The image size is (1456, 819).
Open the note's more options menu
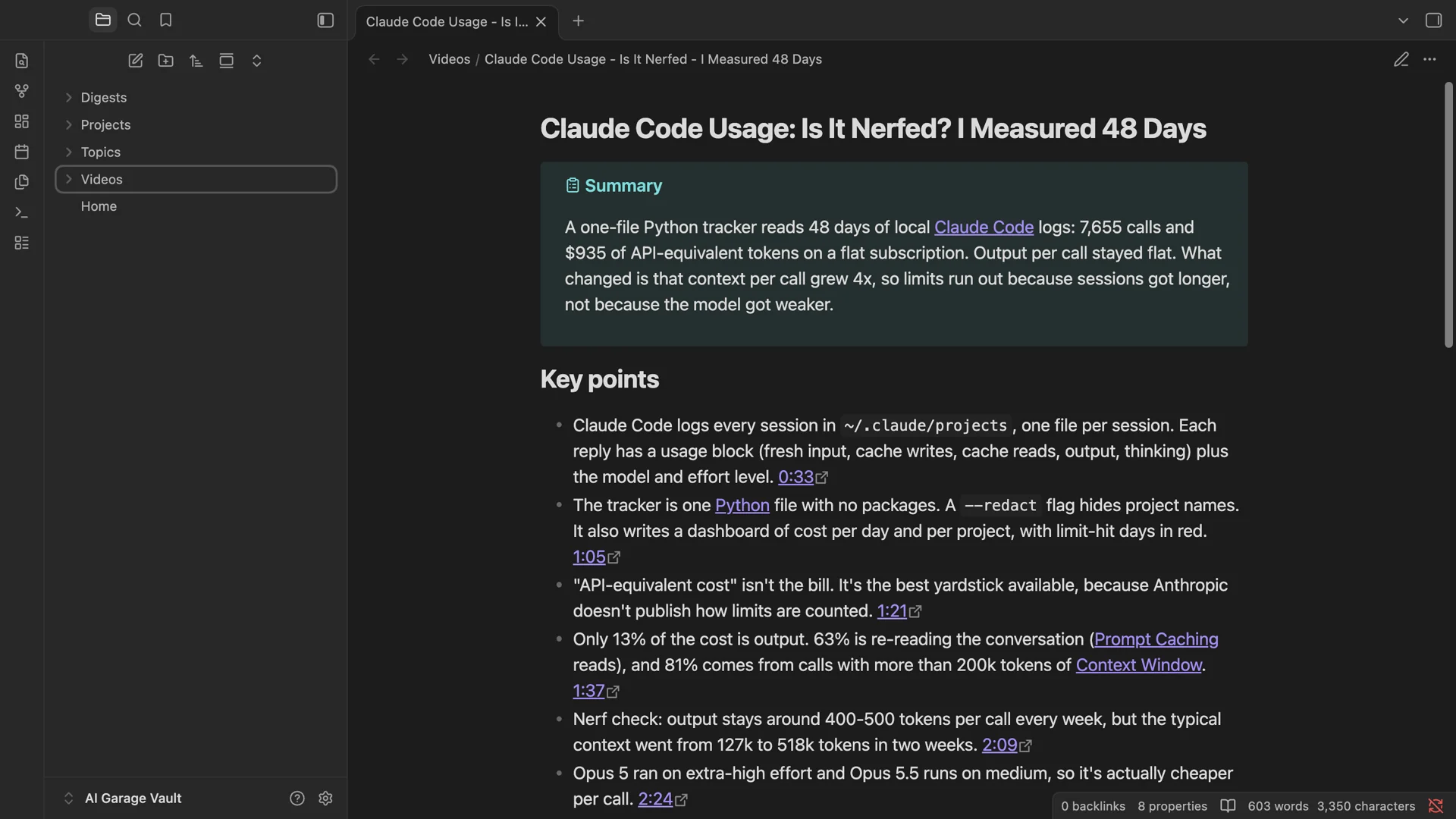coord(1429,59)
